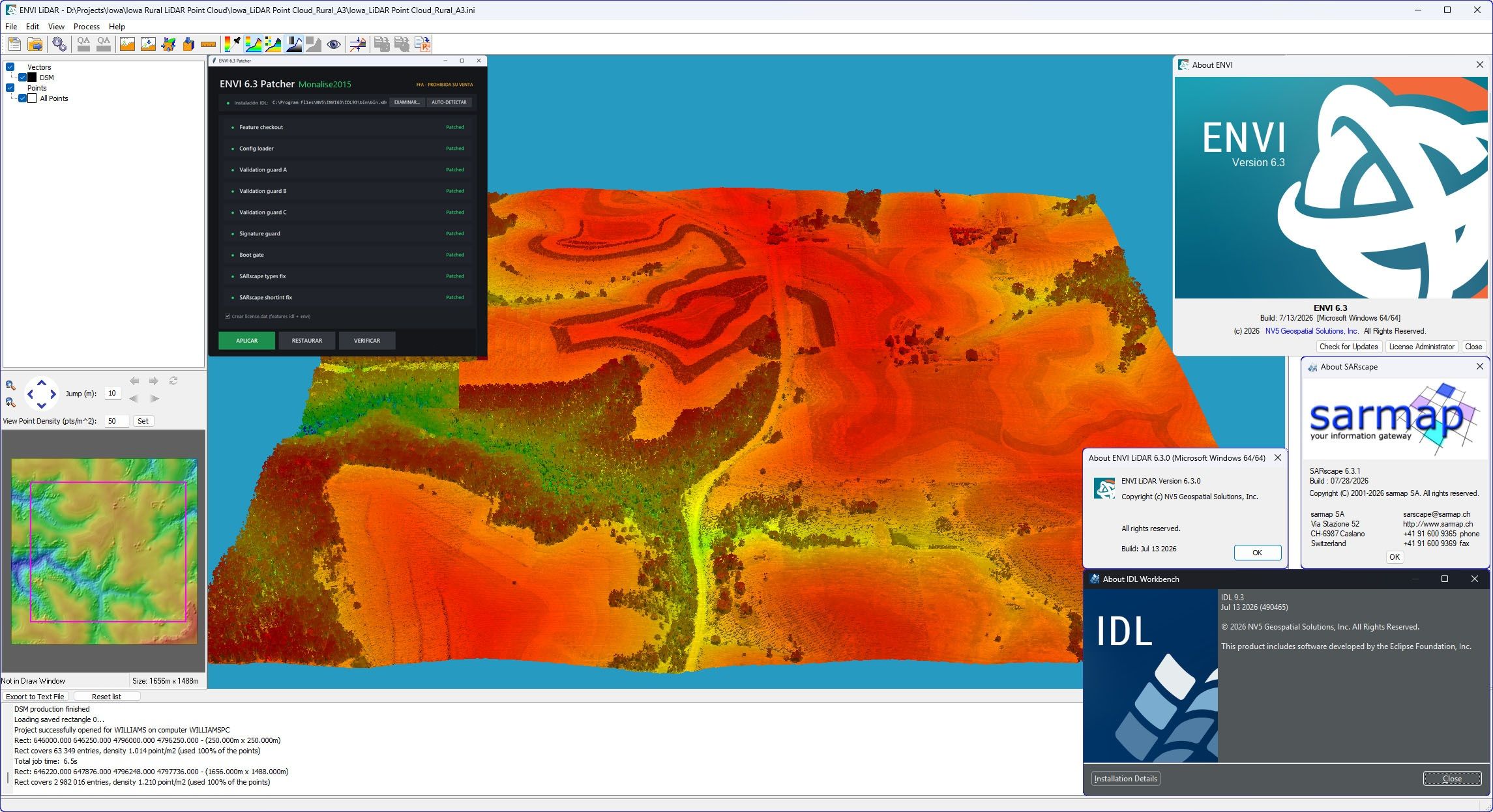Click Close in About IDL Workbench dialog

[x=1452, y=779]
